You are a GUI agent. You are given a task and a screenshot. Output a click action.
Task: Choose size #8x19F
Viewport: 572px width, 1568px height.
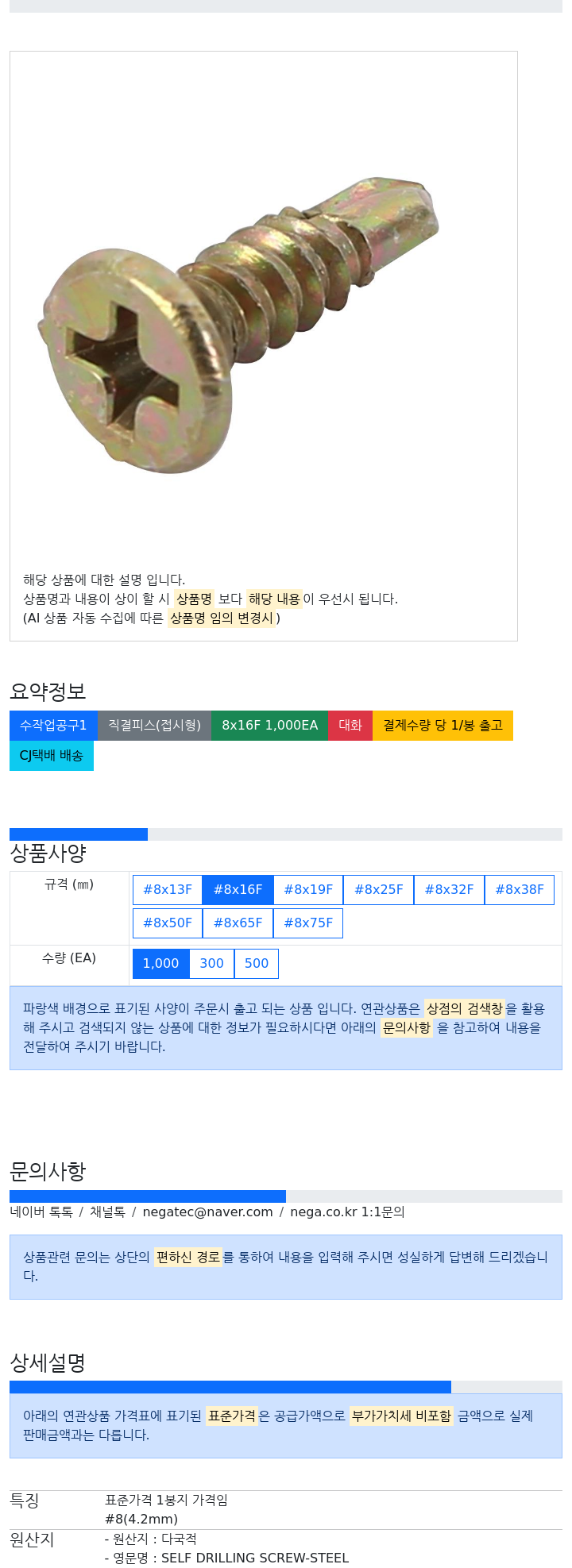(x=308, y=890)
